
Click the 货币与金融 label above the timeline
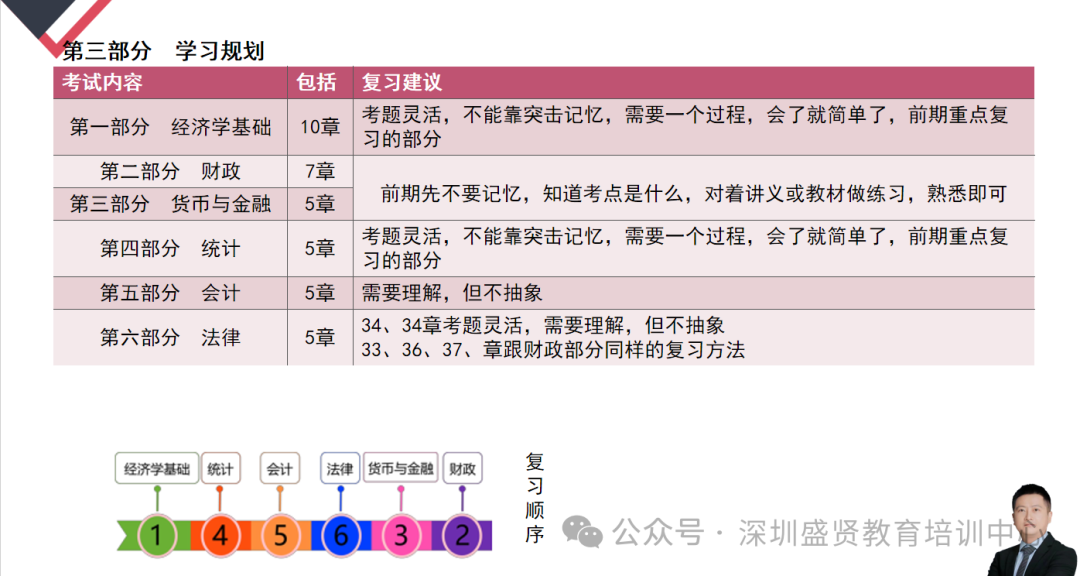(400, 468)
